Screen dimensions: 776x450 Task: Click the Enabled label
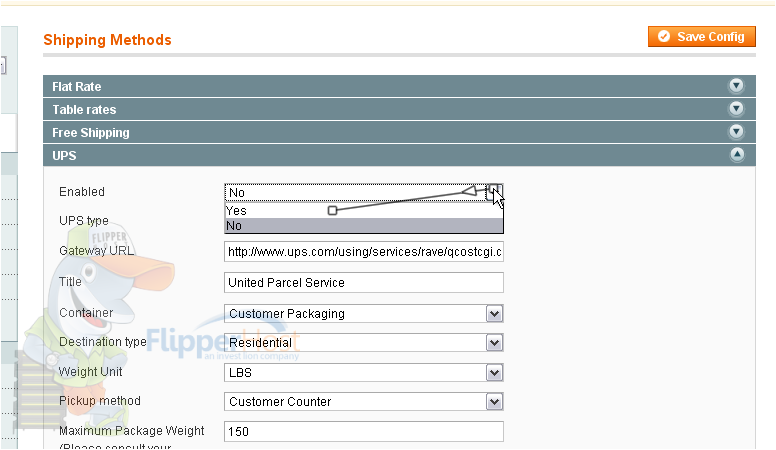pos(82,192)
